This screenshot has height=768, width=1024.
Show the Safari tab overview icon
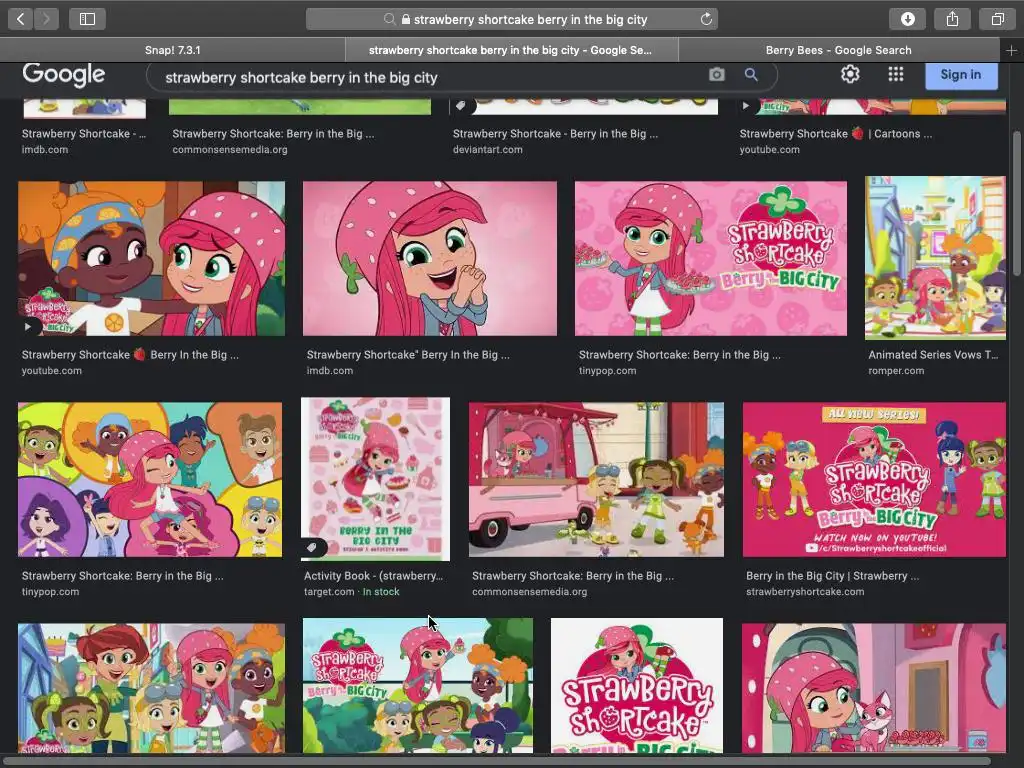(997, 19)
